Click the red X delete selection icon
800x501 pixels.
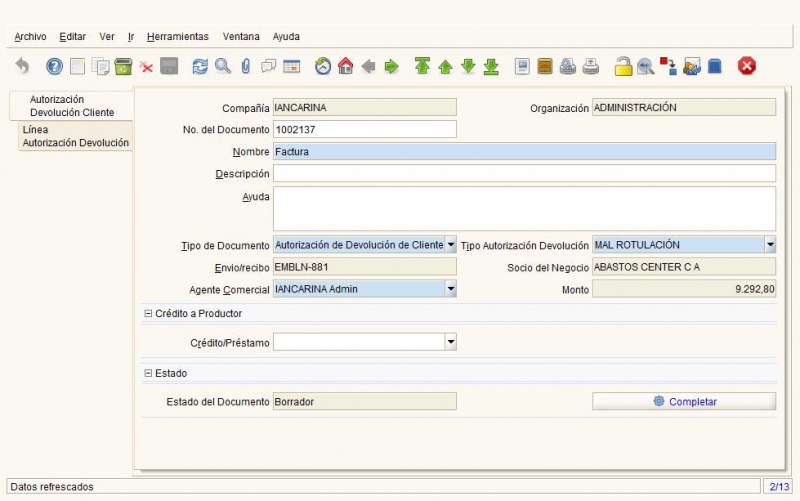click(x=146, y=67)
